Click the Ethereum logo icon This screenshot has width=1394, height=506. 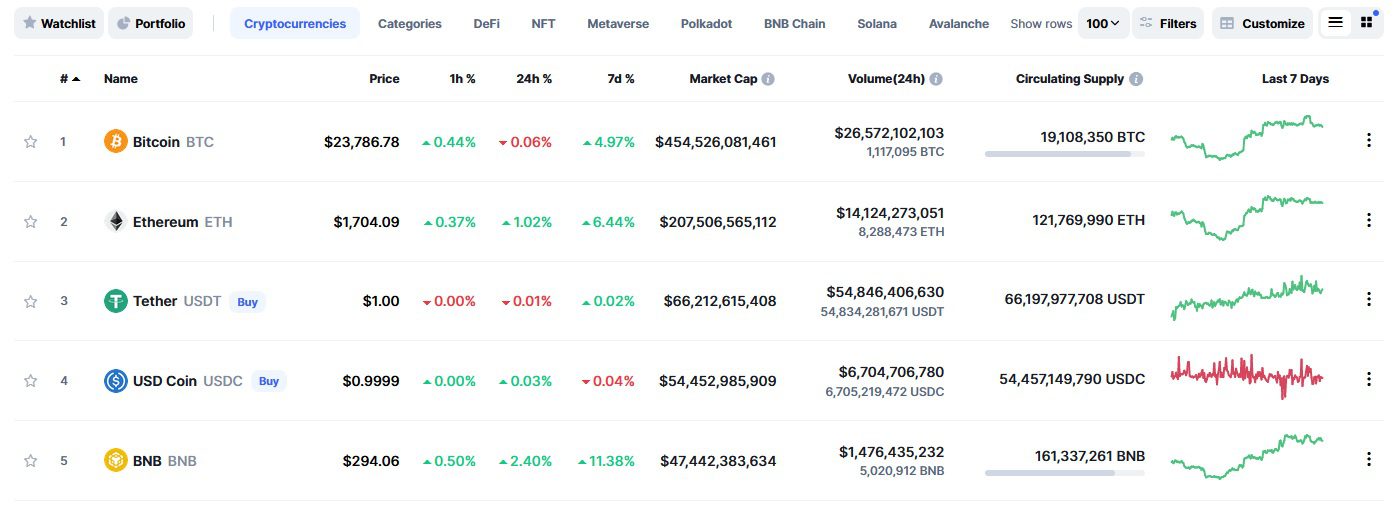(x=116, y=222)
